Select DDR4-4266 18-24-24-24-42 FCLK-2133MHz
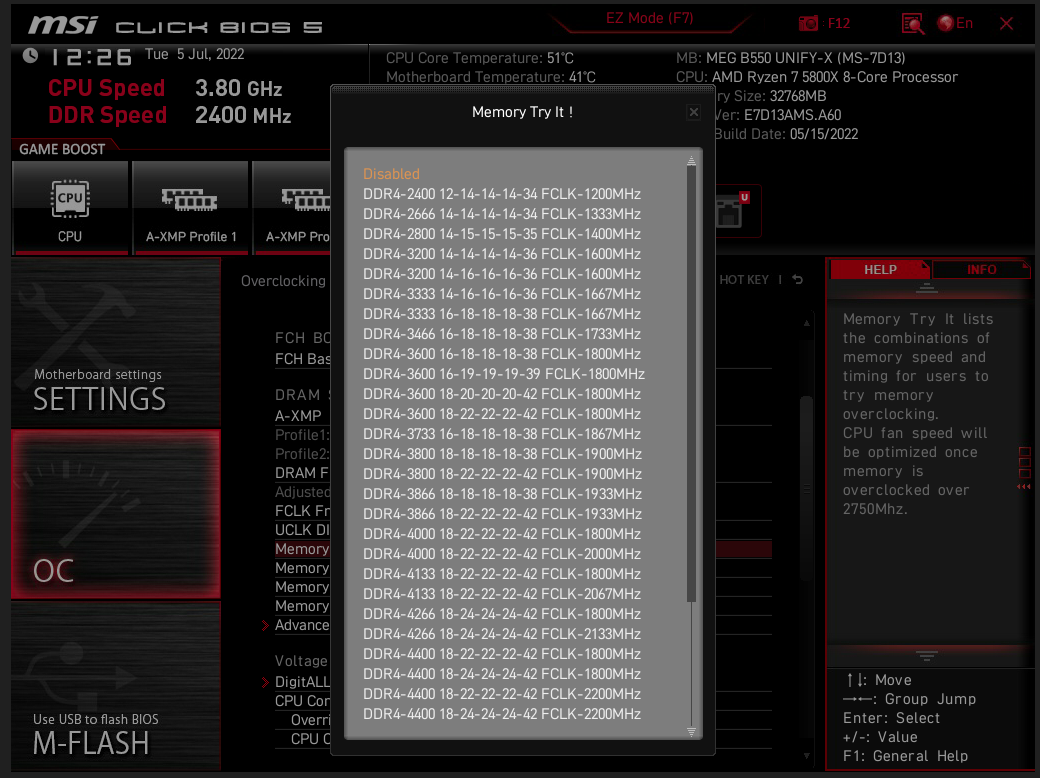Image resolution: width=1040 pixels, height=778 pixels. click(502, 633)
